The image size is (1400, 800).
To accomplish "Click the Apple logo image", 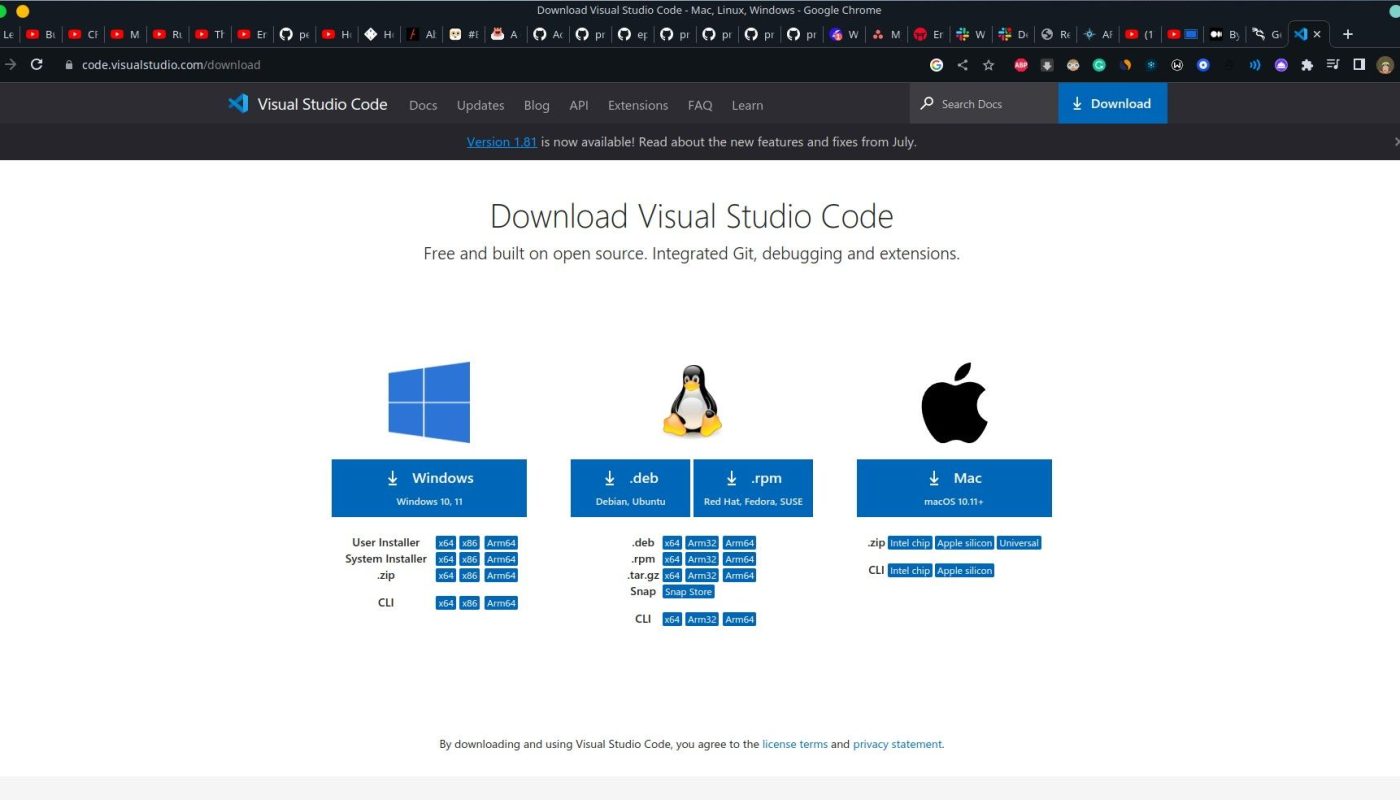I will pyautogui.click(x=954, y=403).
